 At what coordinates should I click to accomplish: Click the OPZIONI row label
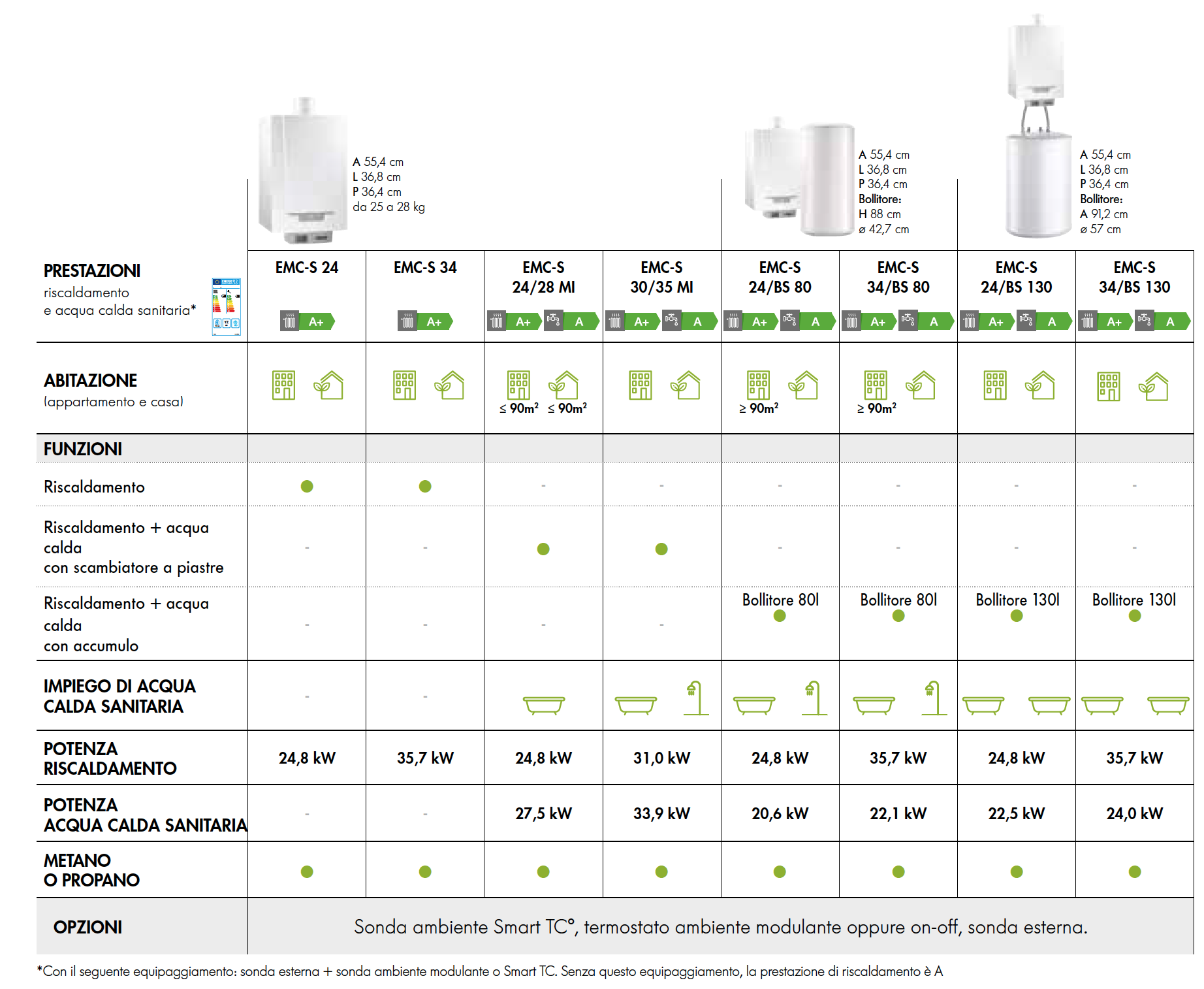pos(87,927)
